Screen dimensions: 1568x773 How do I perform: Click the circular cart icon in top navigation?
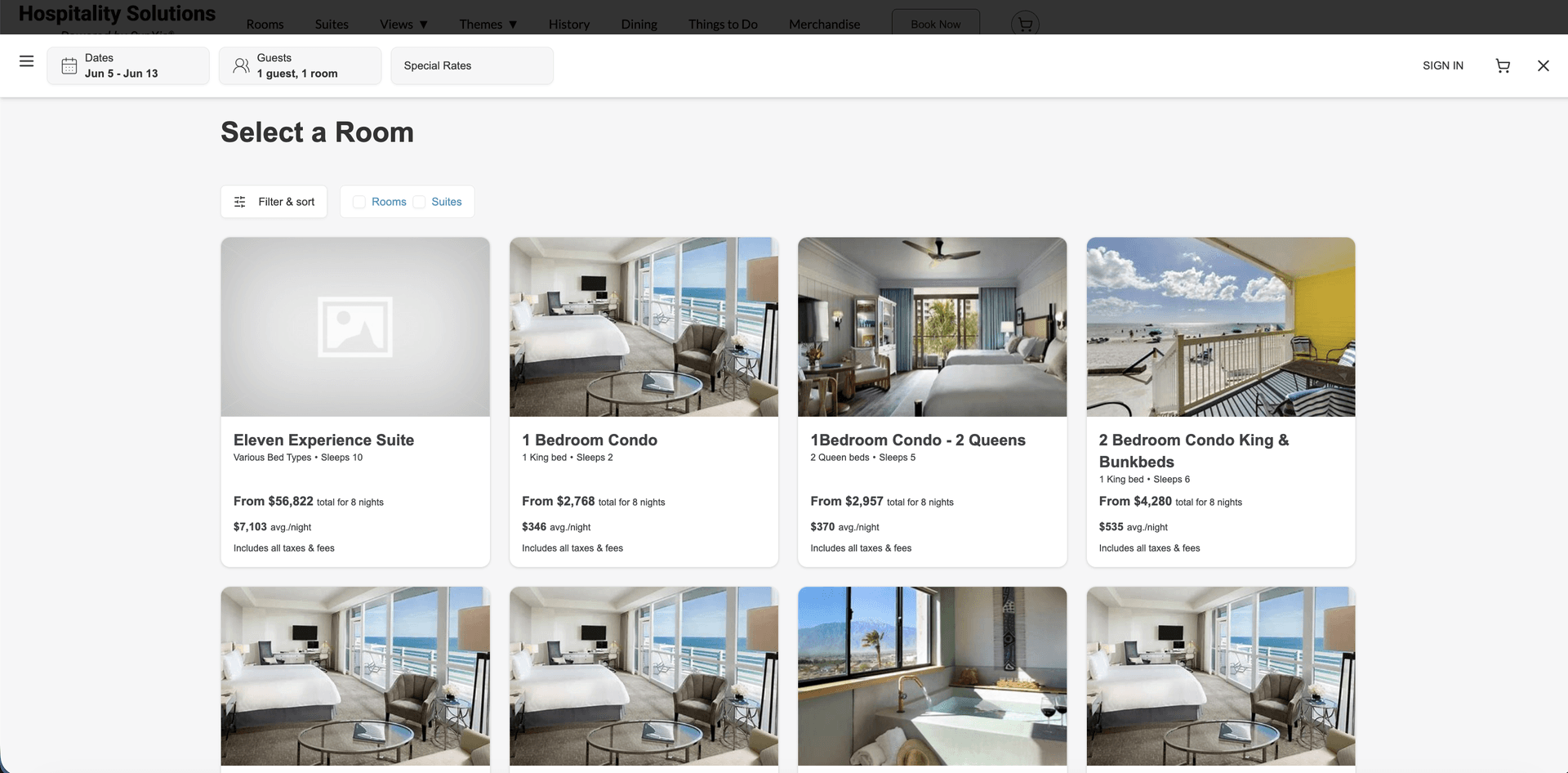point(1025,24)
